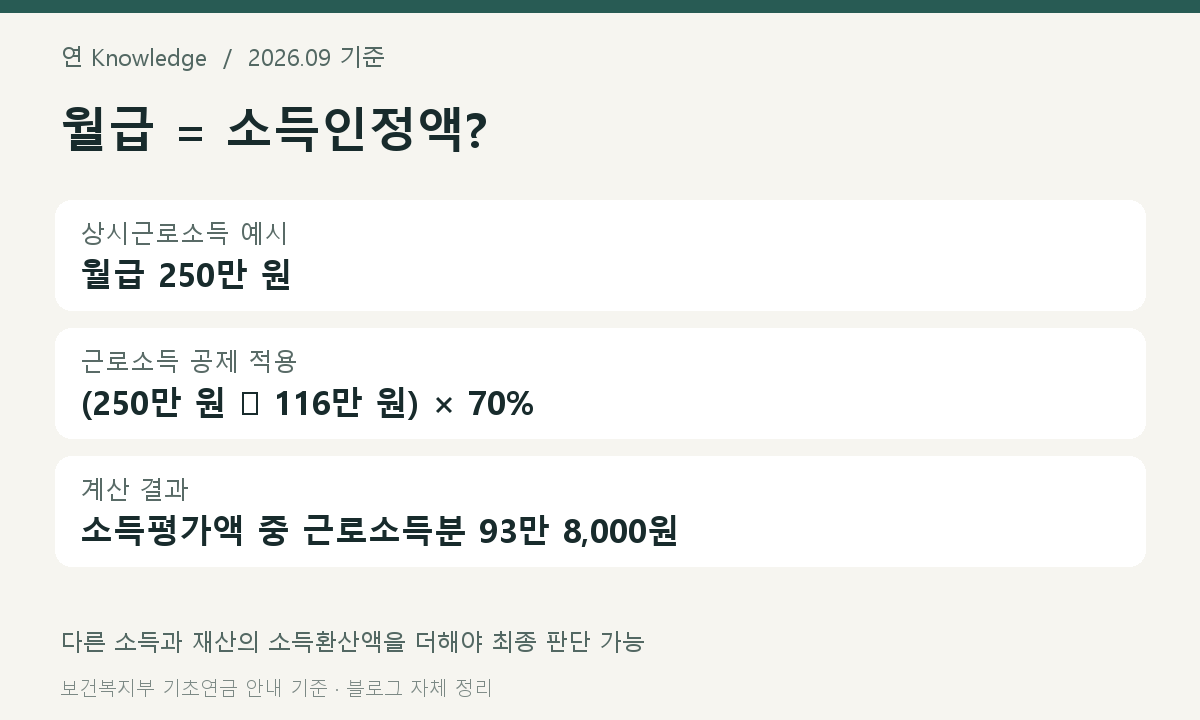Open the '계산 결과' card
Image resolution: width=1200 pixels, height=720 pixels.
point(600,511)
